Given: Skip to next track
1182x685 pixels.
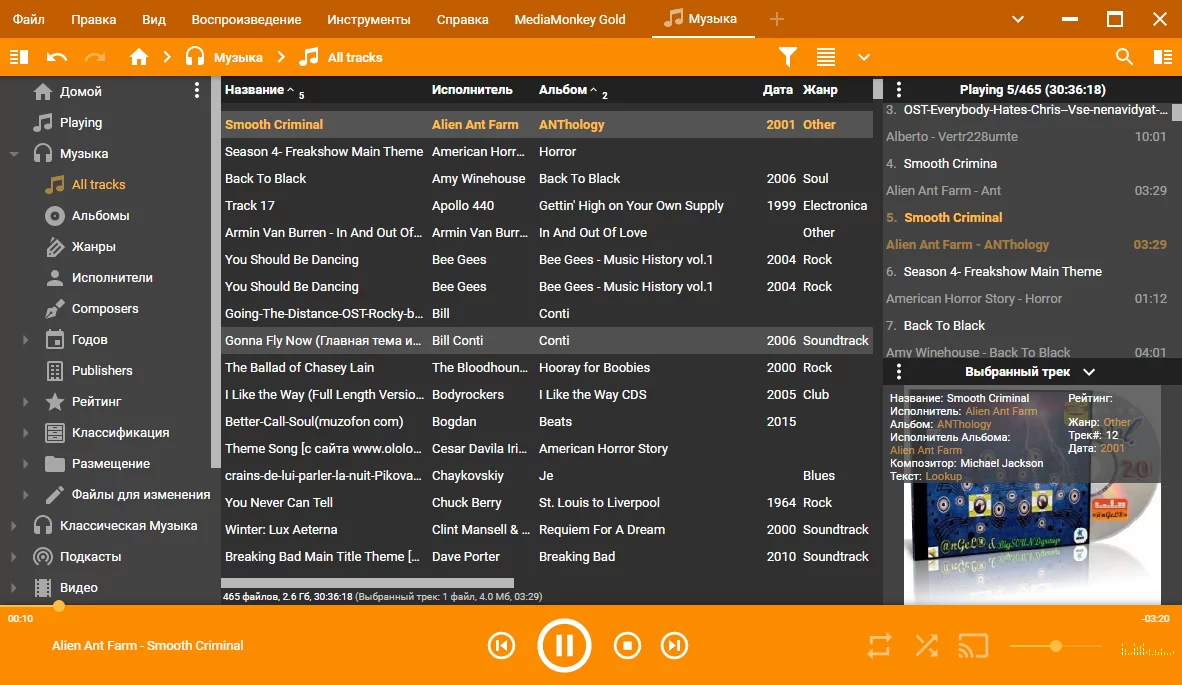Looking at the screenshot, I should coord(675,646).
